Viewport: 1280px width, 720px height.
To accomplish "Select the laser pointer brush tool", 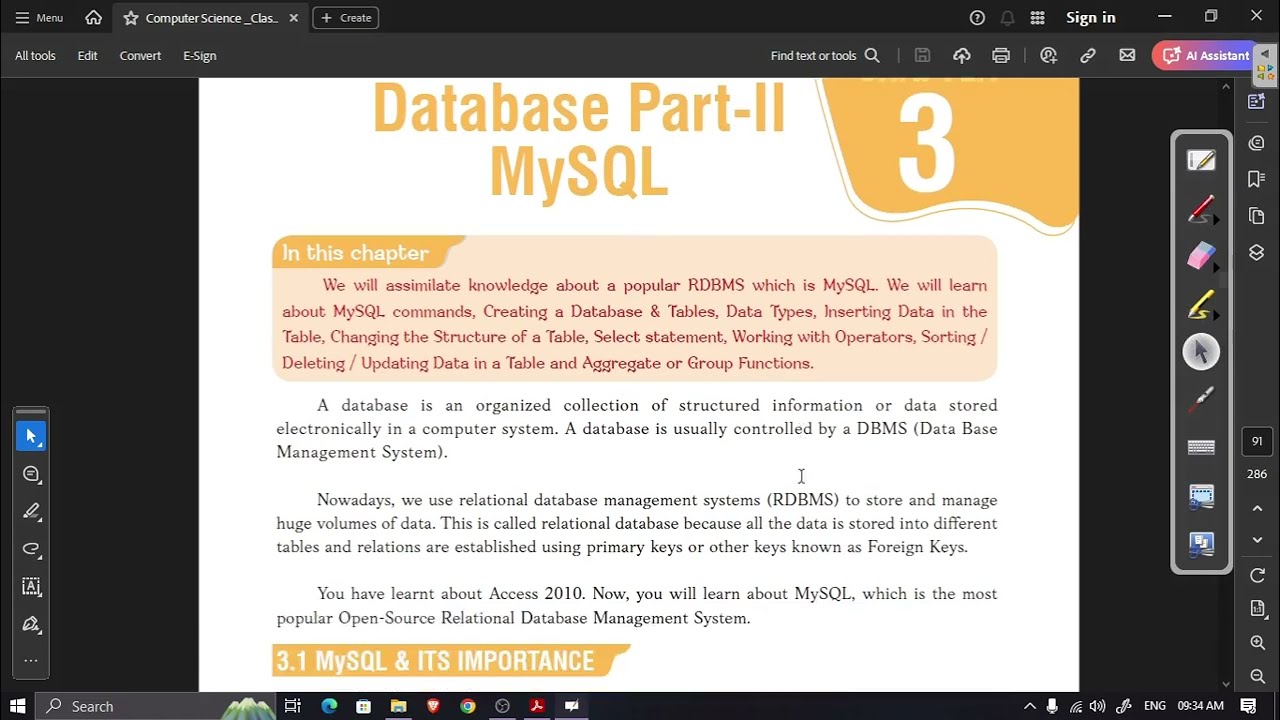I will [x=1201, y=398].
